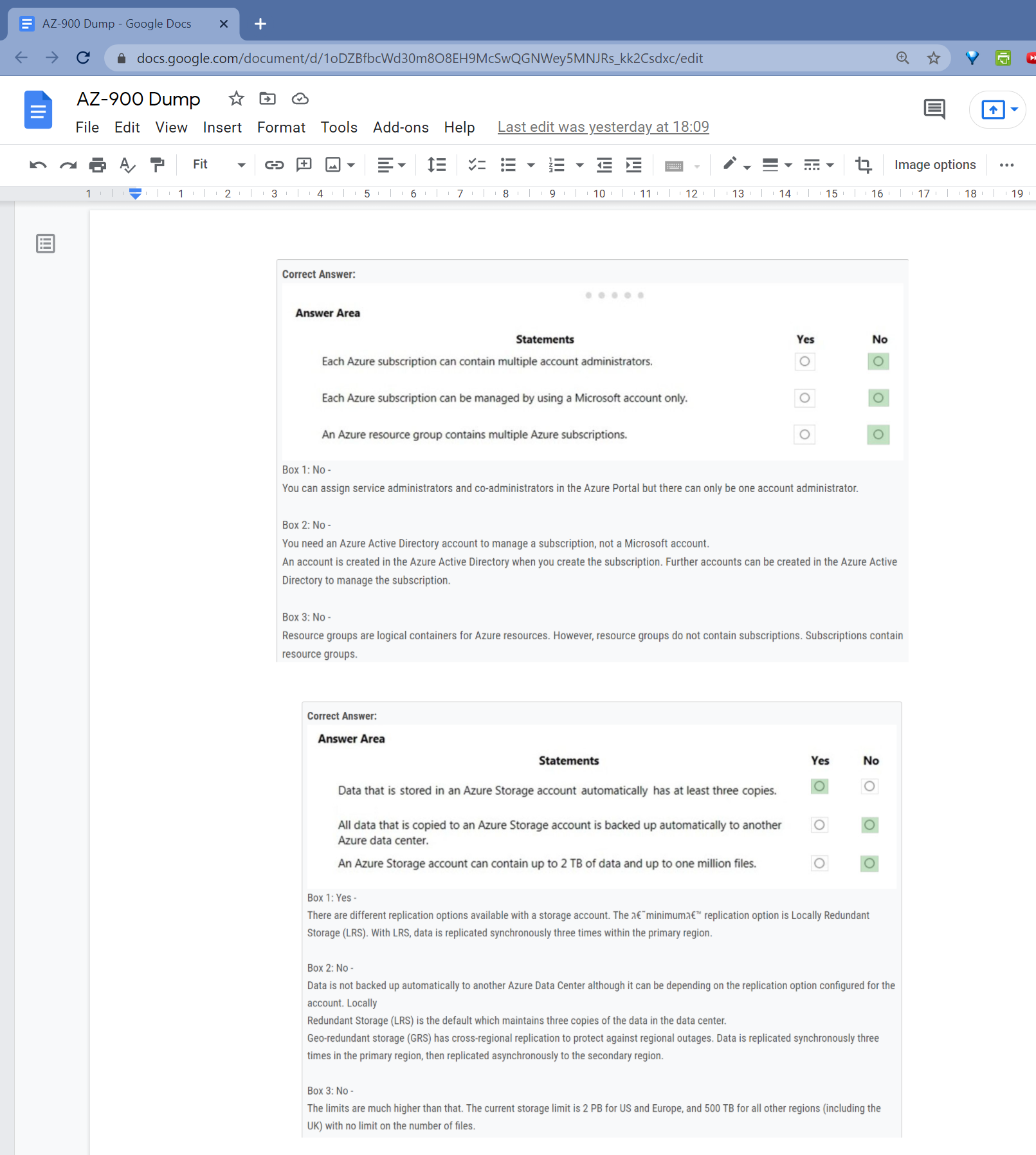
Task: Expand Border dash dropdown arrow
Action: tap(830, 165)
